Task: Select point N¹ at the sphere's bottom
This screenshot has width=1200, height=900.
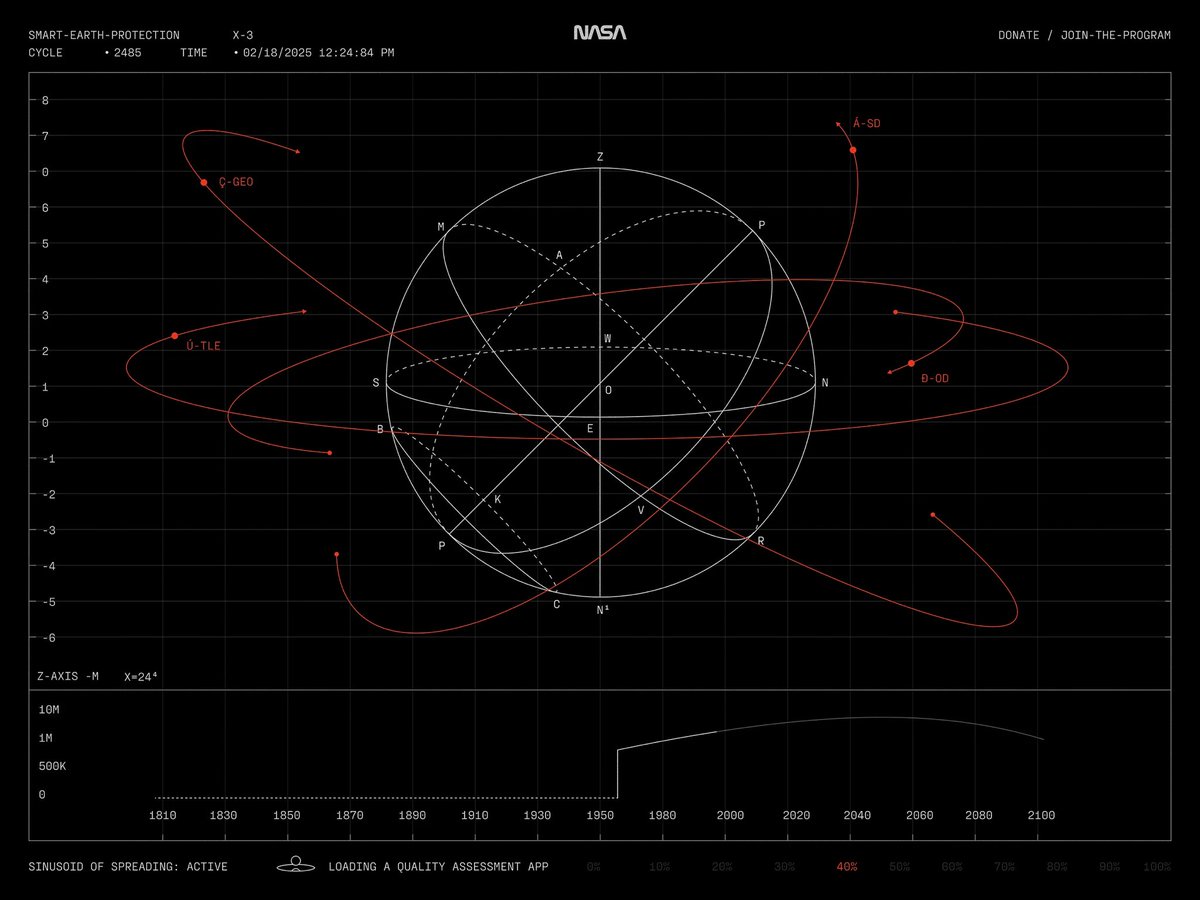Action: (x=602, y=609)
